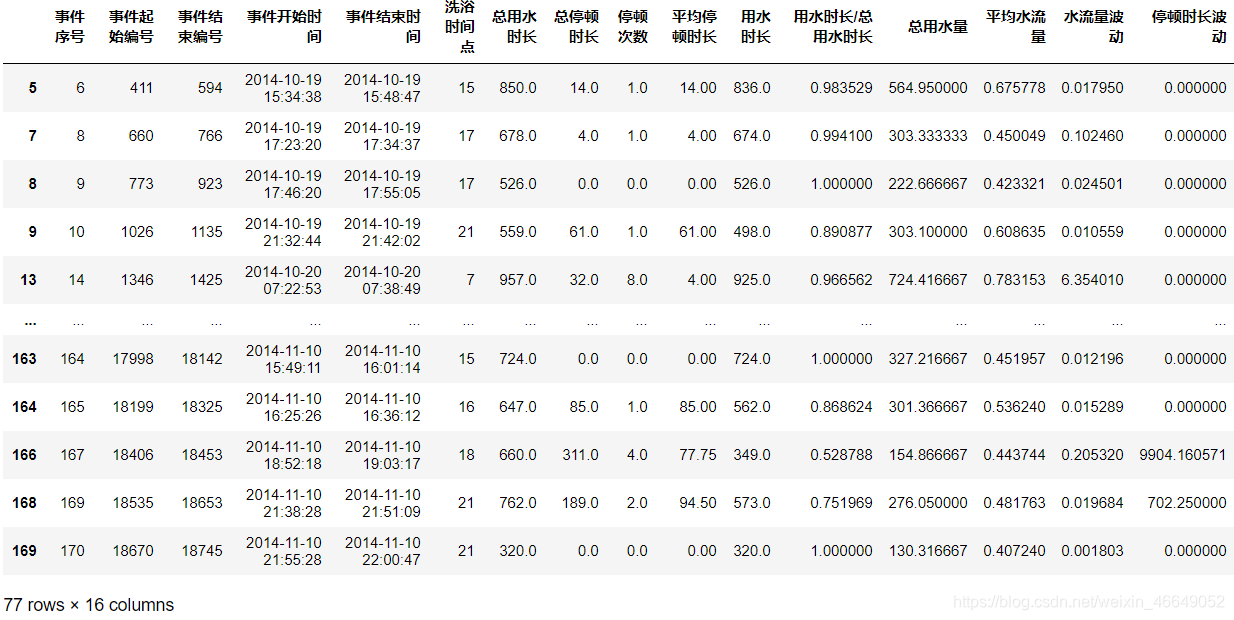Image resolution: width=1234 pixels, height=620 pixels.
Task: Click start time 2014-10-19 21:32:44
Action: (283, 232)
